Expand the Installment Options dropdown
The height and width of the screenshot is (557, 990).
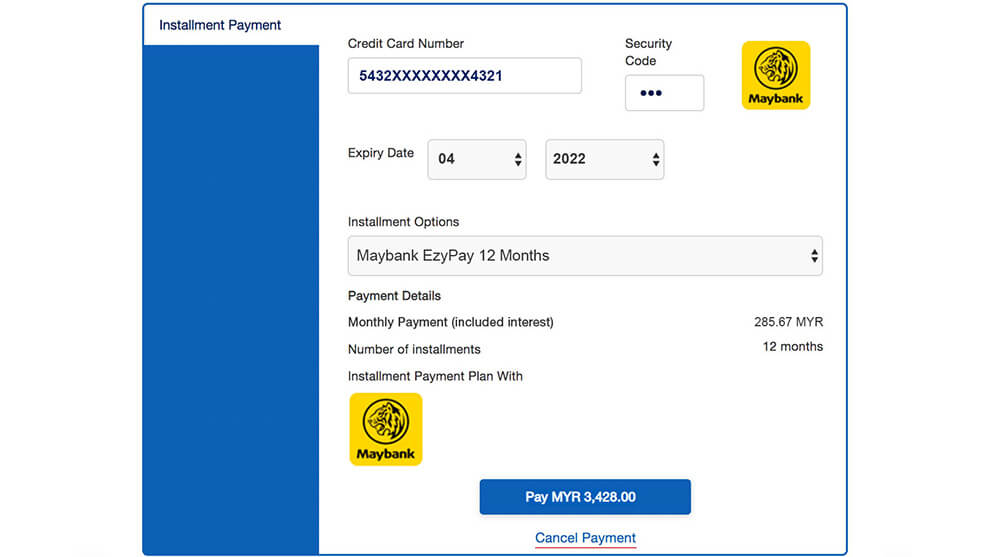pos(585,256)
